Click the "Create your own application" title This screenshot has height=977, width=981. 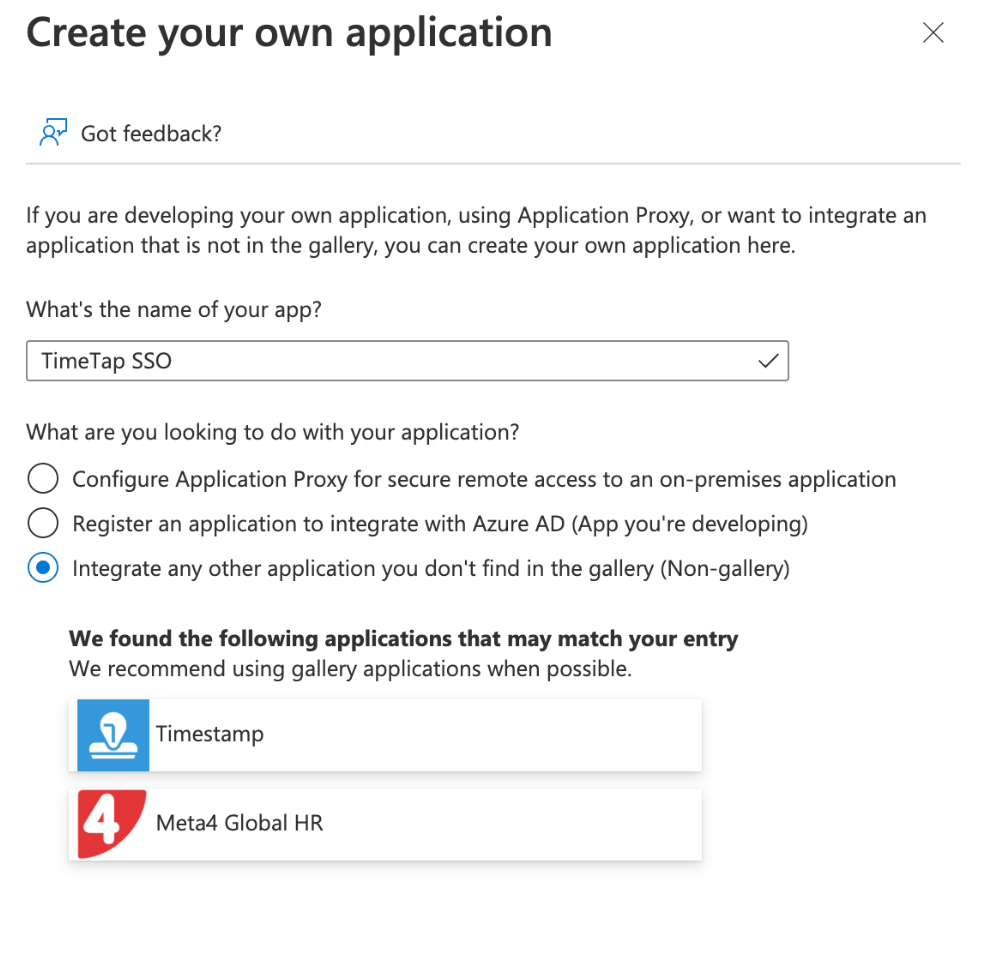point(288,32)
